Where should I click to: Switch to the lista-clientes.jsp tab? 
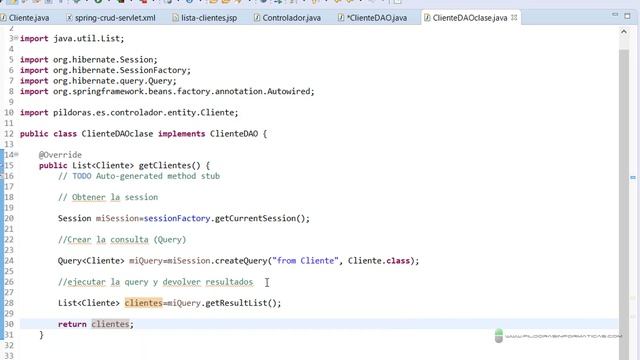point(204,18)
